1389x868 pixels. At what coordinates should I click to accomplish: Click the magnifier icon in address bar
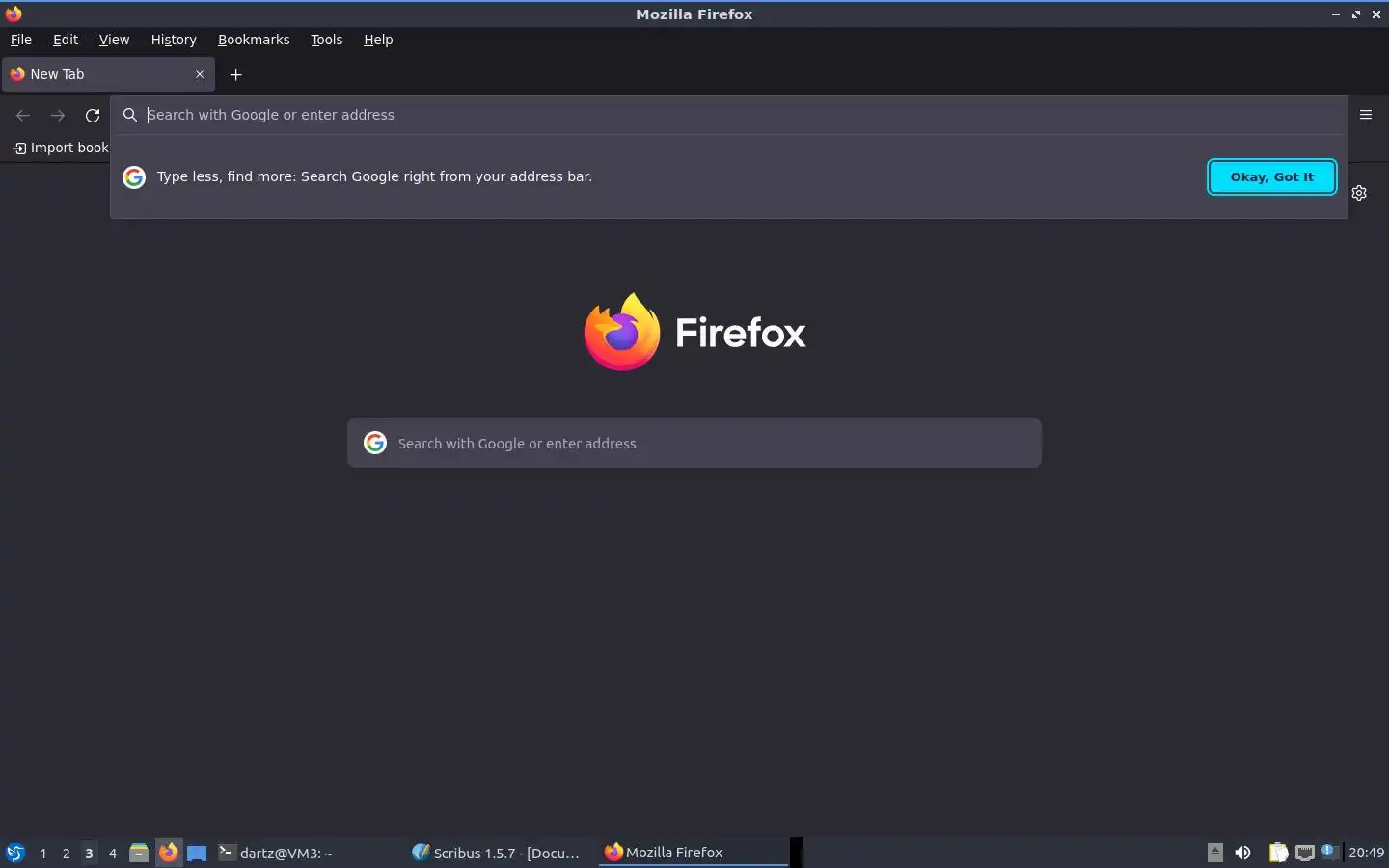click(129, 115)
